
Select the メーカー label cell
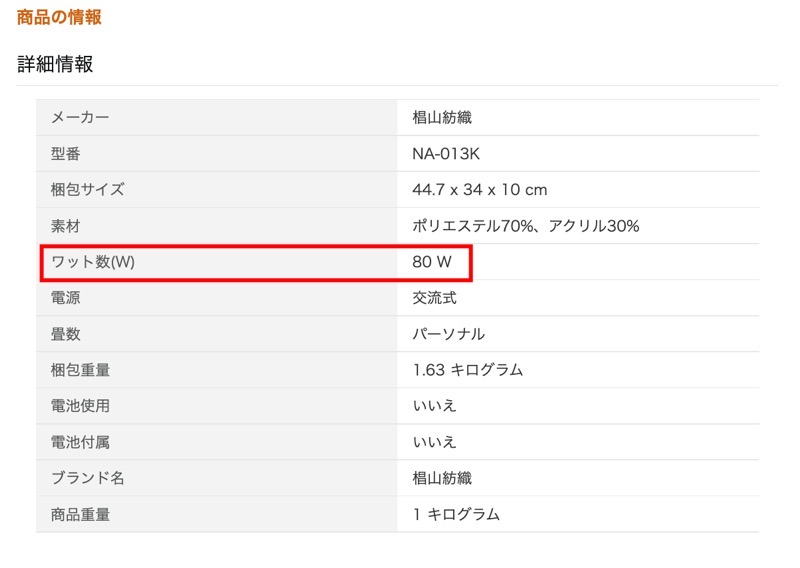[x=80, y=117]
